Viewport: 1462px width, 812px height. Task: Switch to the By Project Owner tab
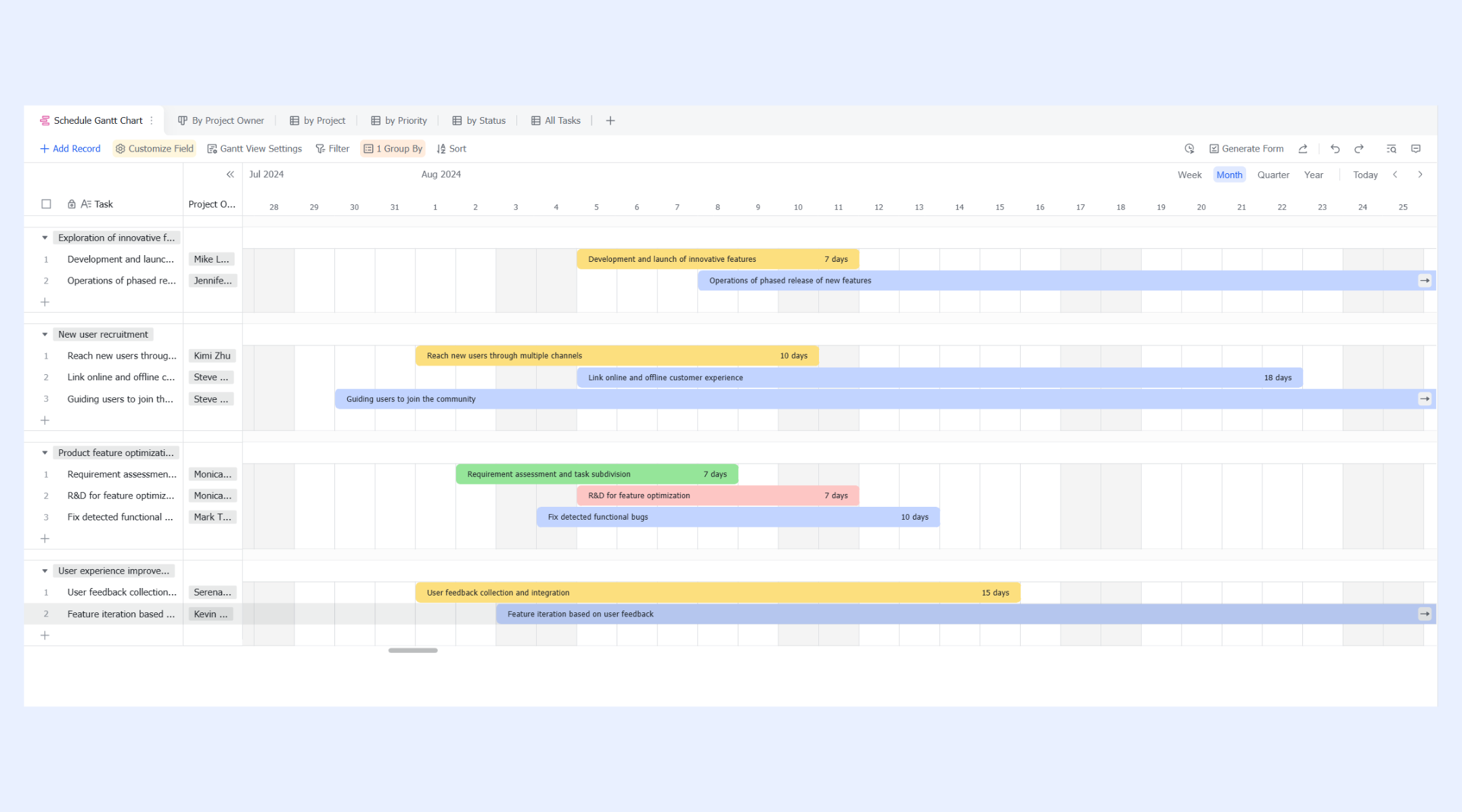coord(221,120)
